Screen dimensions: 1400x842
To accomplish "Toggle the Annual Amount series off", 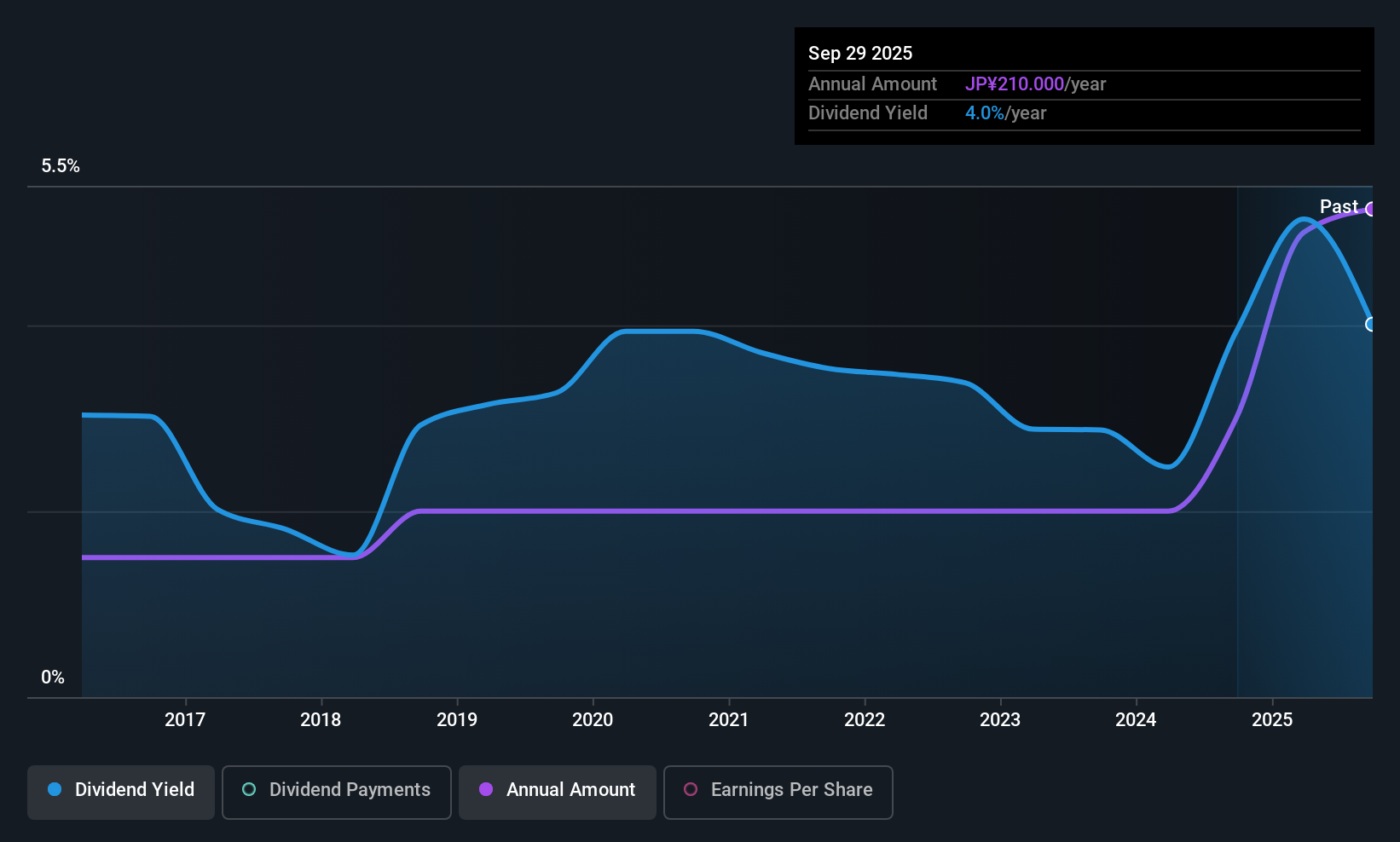I will (557, 790).
